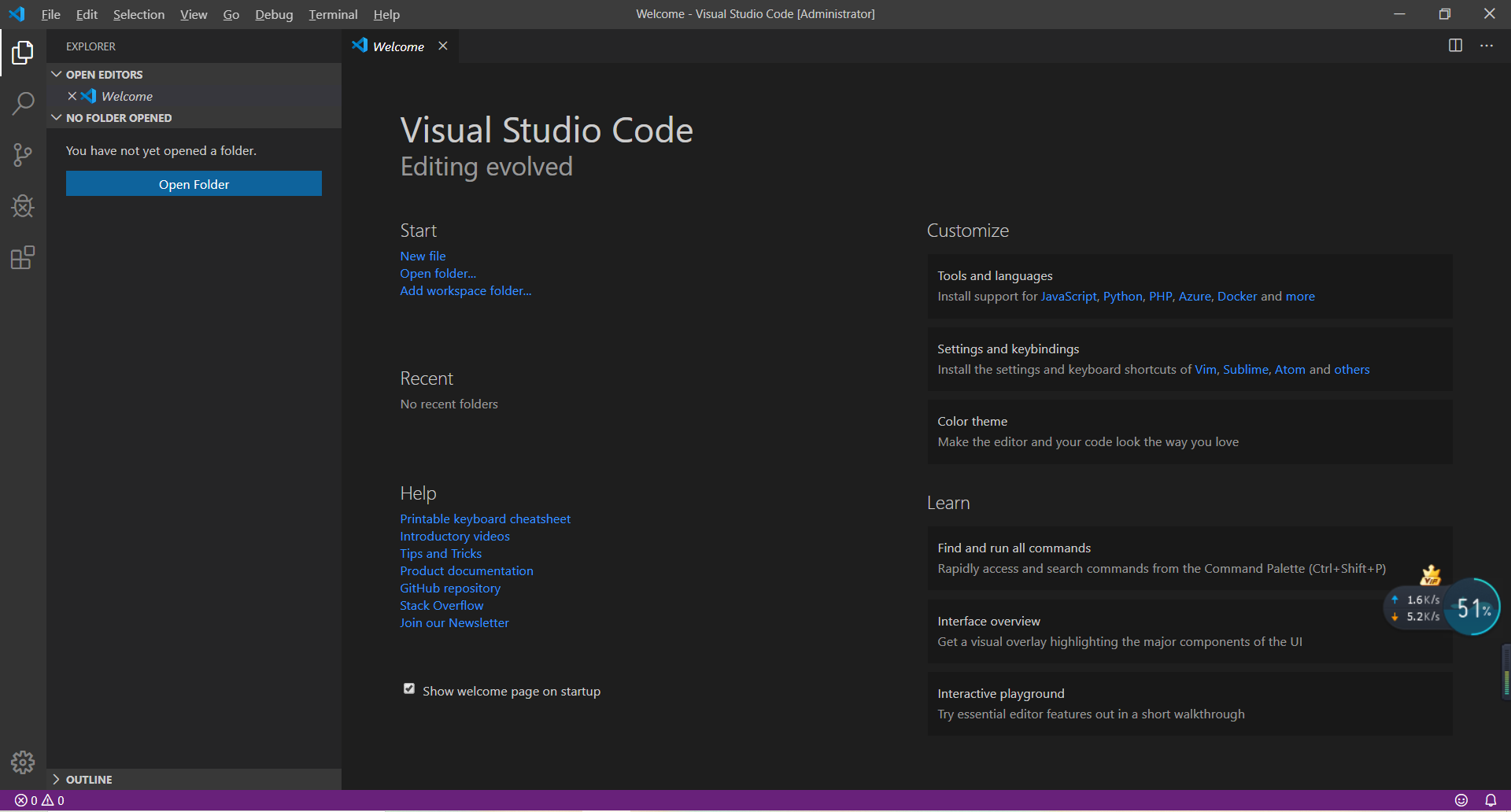The width and height of the screenshot is (1511, 812).
Task: Click the New file link
Action: tap(423, 256)
